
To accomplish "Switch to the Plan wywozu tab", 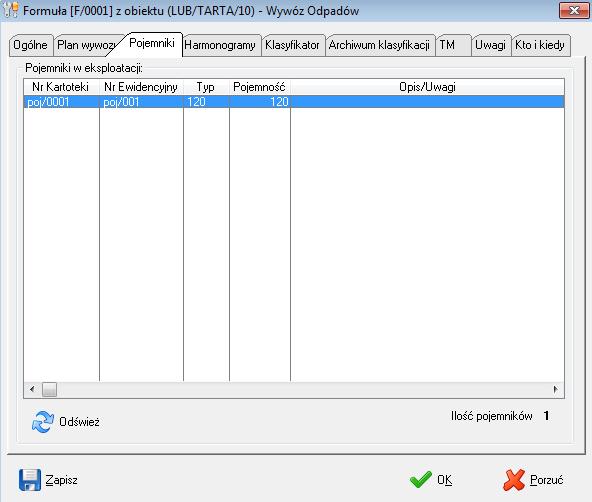I will coord(86,45).
